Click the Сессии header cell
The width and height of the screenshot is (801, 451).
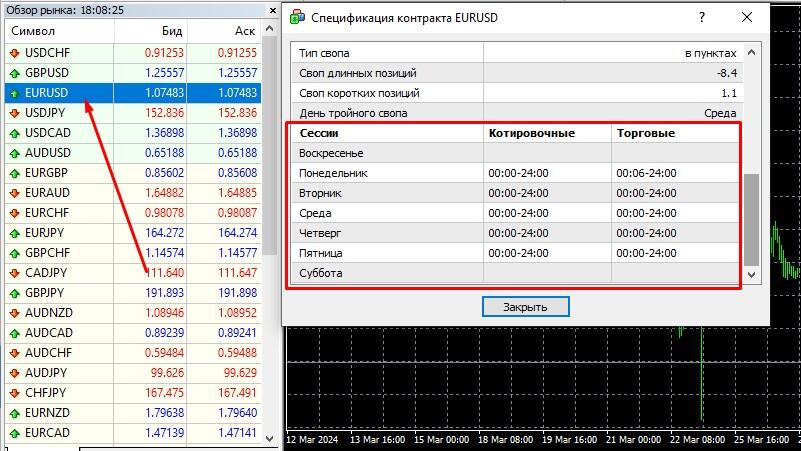[388, 133]
